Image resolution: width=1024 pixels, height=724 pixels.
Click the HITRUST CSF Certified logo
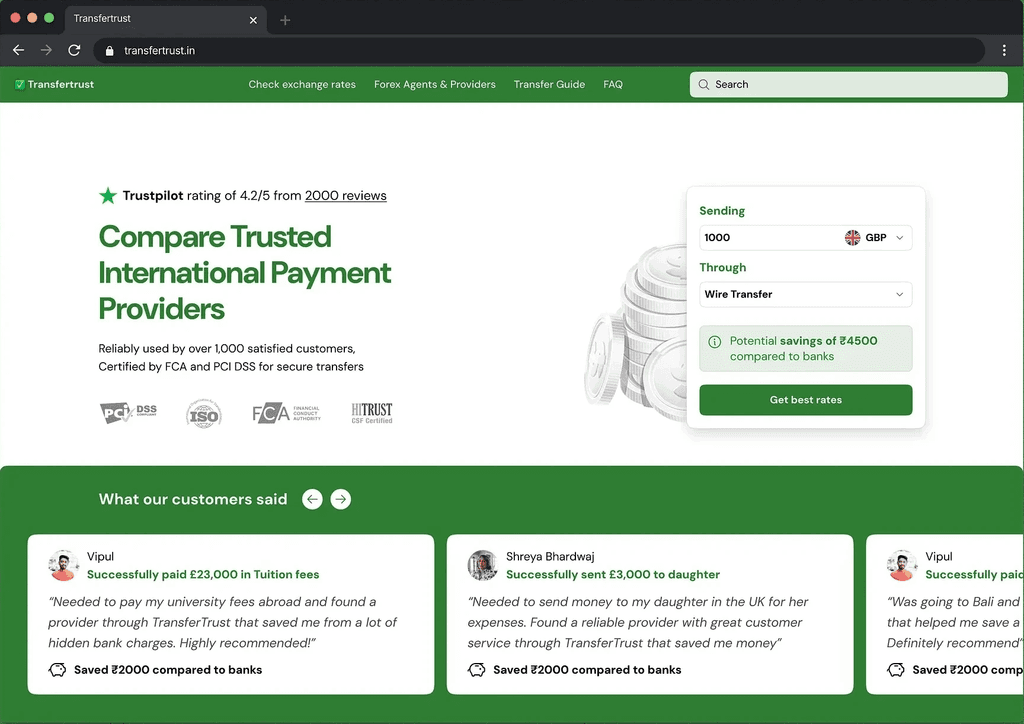point(372,413)
